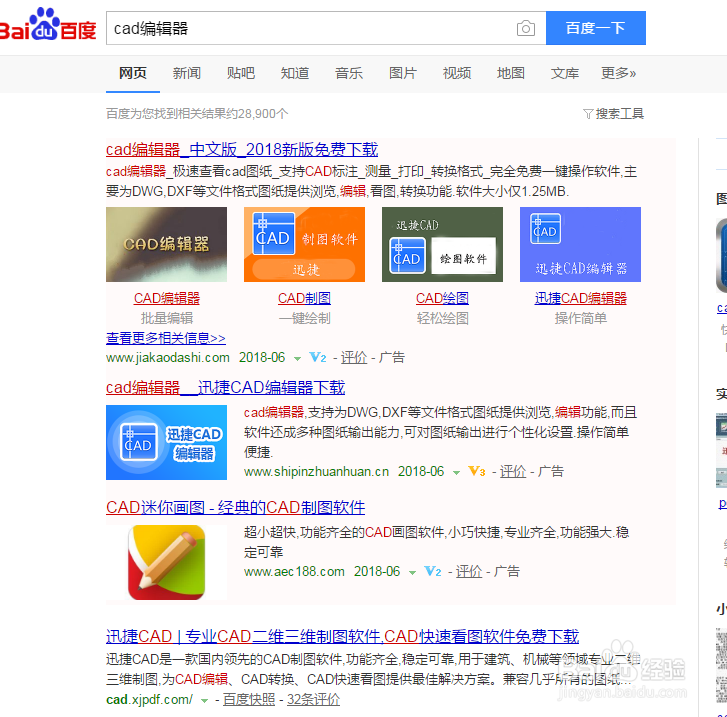
Task: Open result CAD迷你画图 - 经典的CAD制图软件
Action: 236,507
